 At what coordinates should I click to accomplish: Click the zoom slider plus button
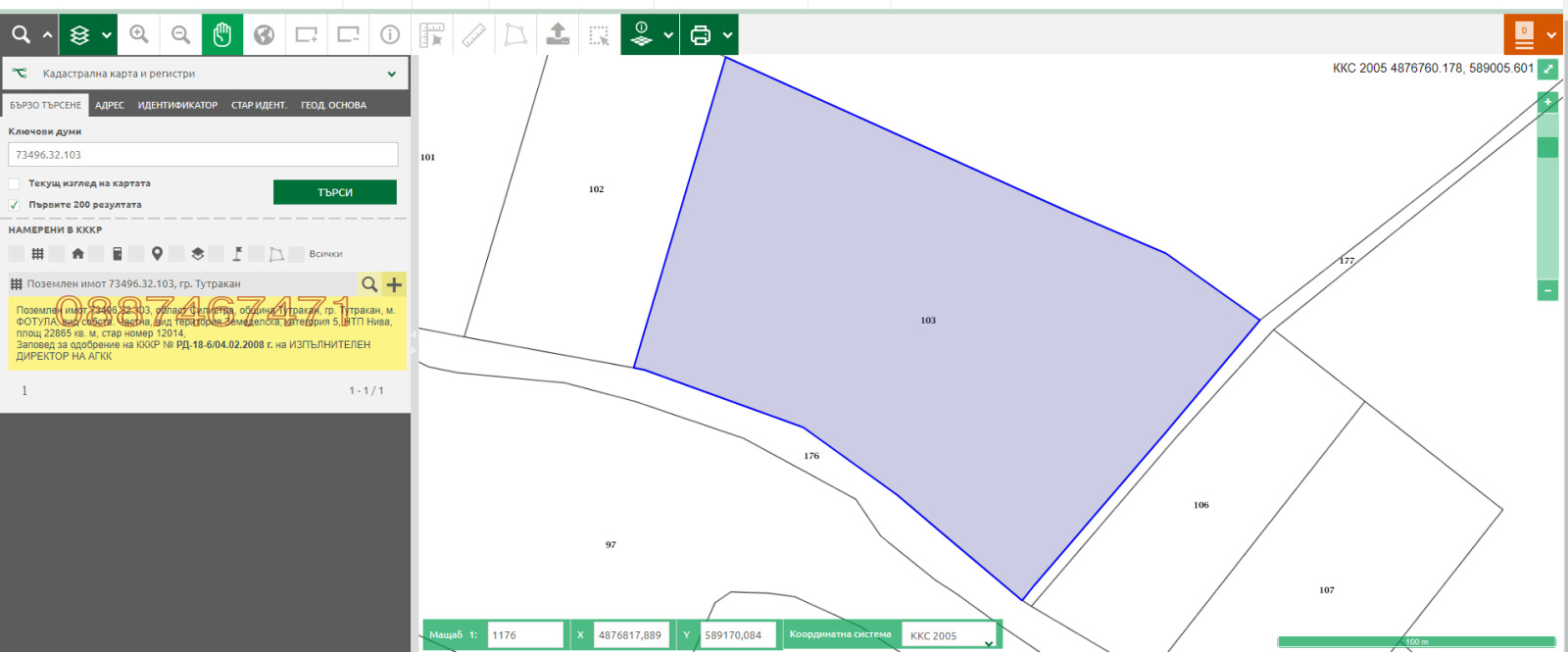[1547, 102]
